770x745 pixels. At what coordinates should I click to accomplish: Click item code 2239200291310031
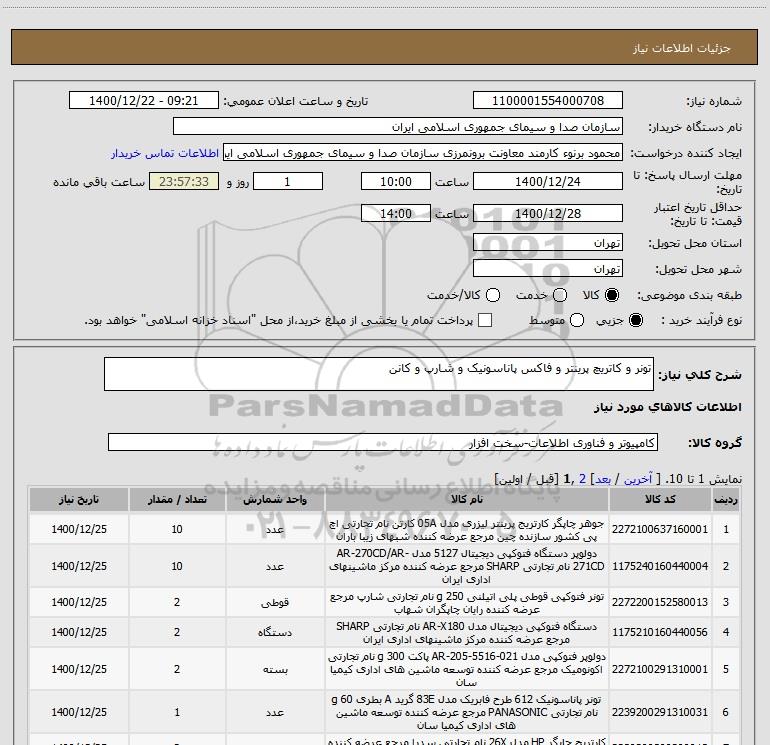coord(660,712)
